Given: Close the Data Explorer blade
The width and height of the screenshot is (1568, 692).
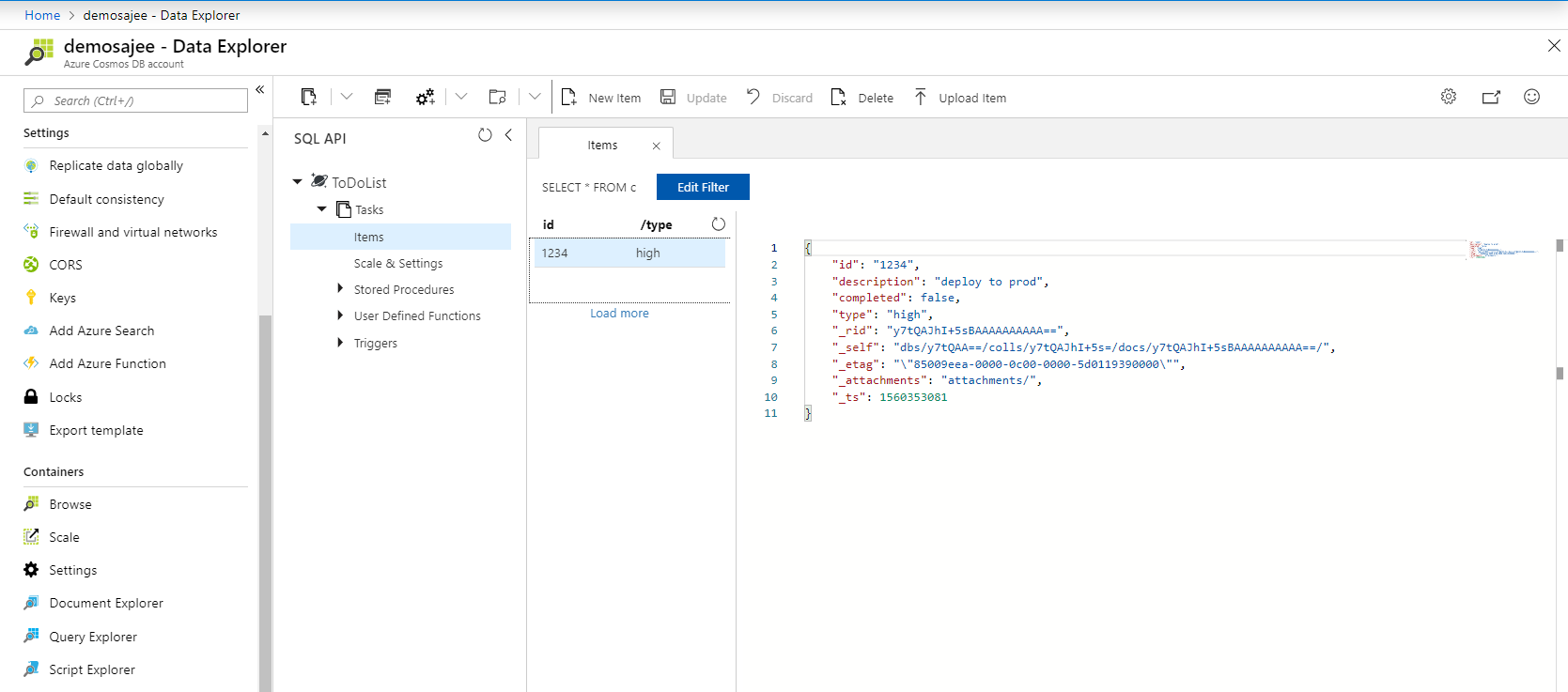Looking at the screenshot, I should point(1554,45).
